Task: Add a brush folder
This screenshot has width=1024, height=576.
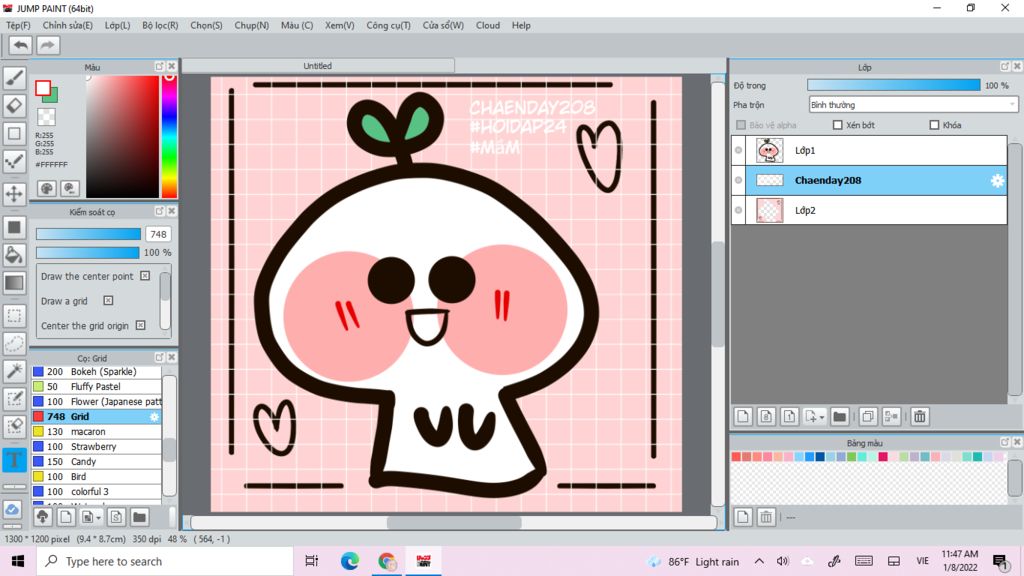Action: tap(139, 517)
